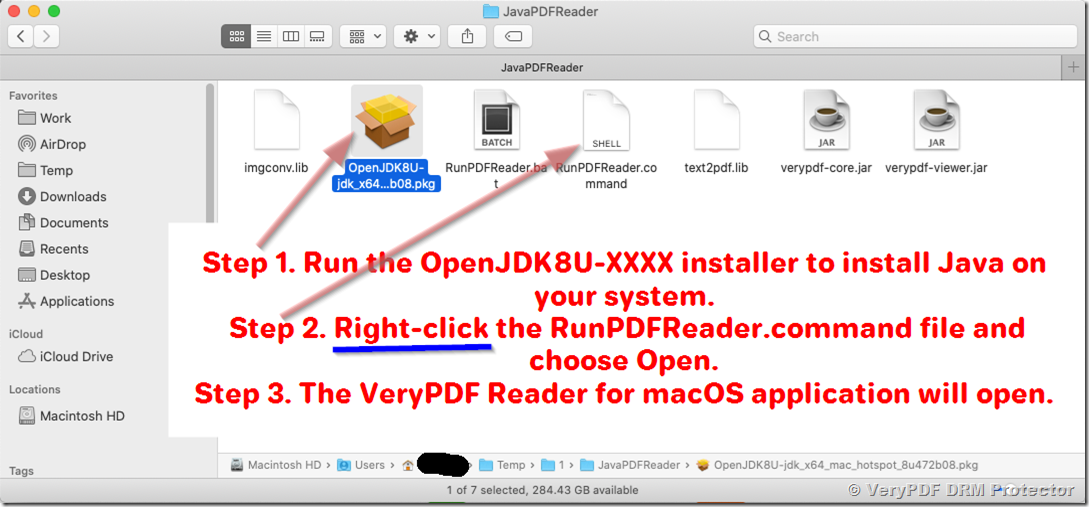Select the OpenJDK8U package installer icon

click(x=387, y=121)
